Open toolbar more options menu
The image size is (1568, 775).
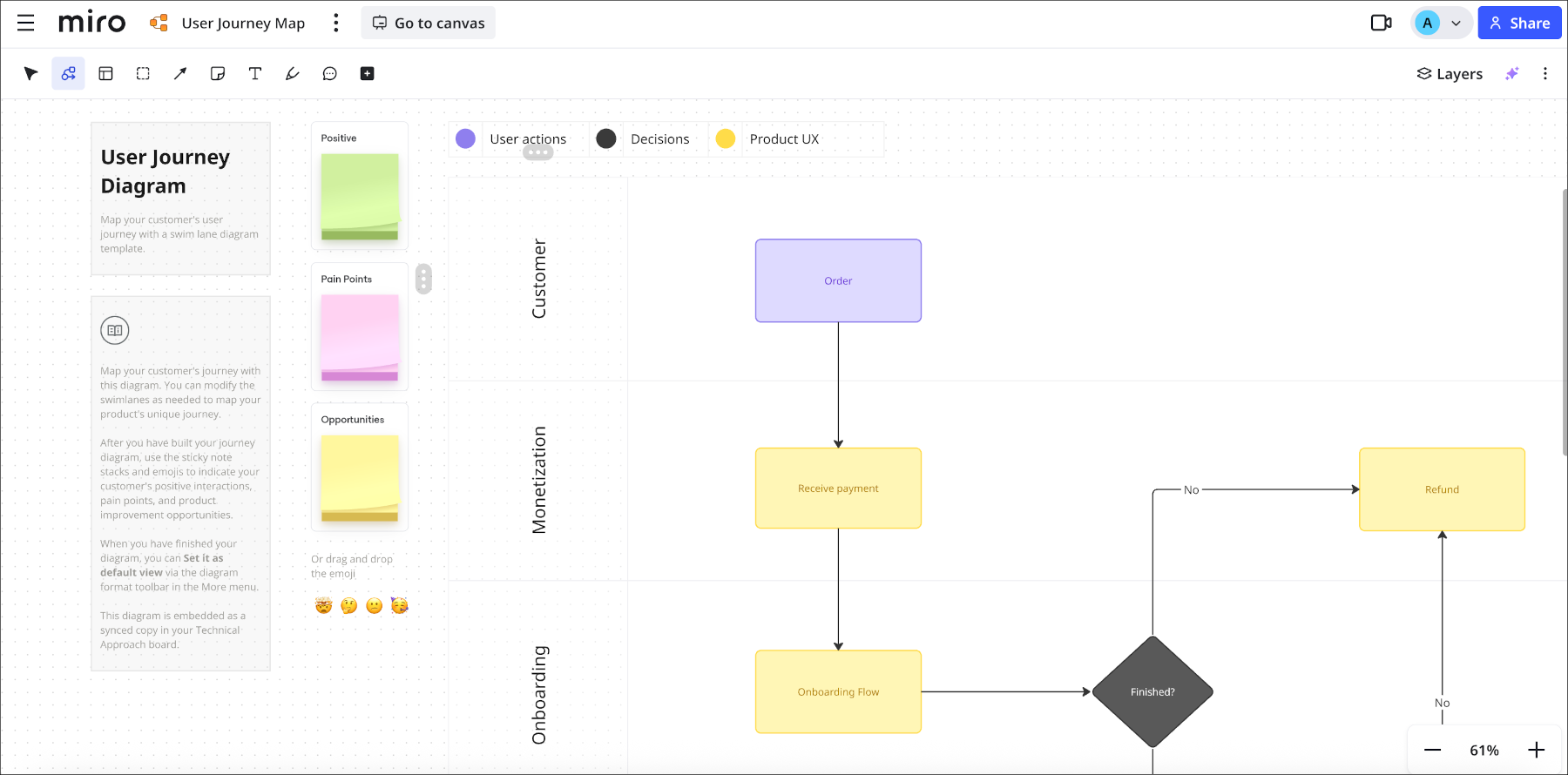(1545, 74)
